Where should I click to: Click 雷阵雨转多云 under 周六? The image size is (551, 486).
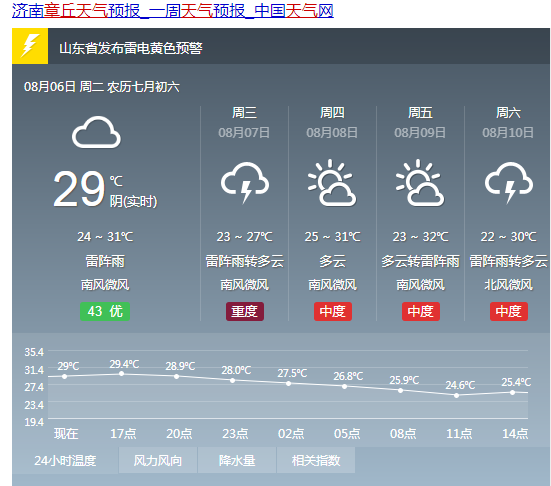coord(509,261)
